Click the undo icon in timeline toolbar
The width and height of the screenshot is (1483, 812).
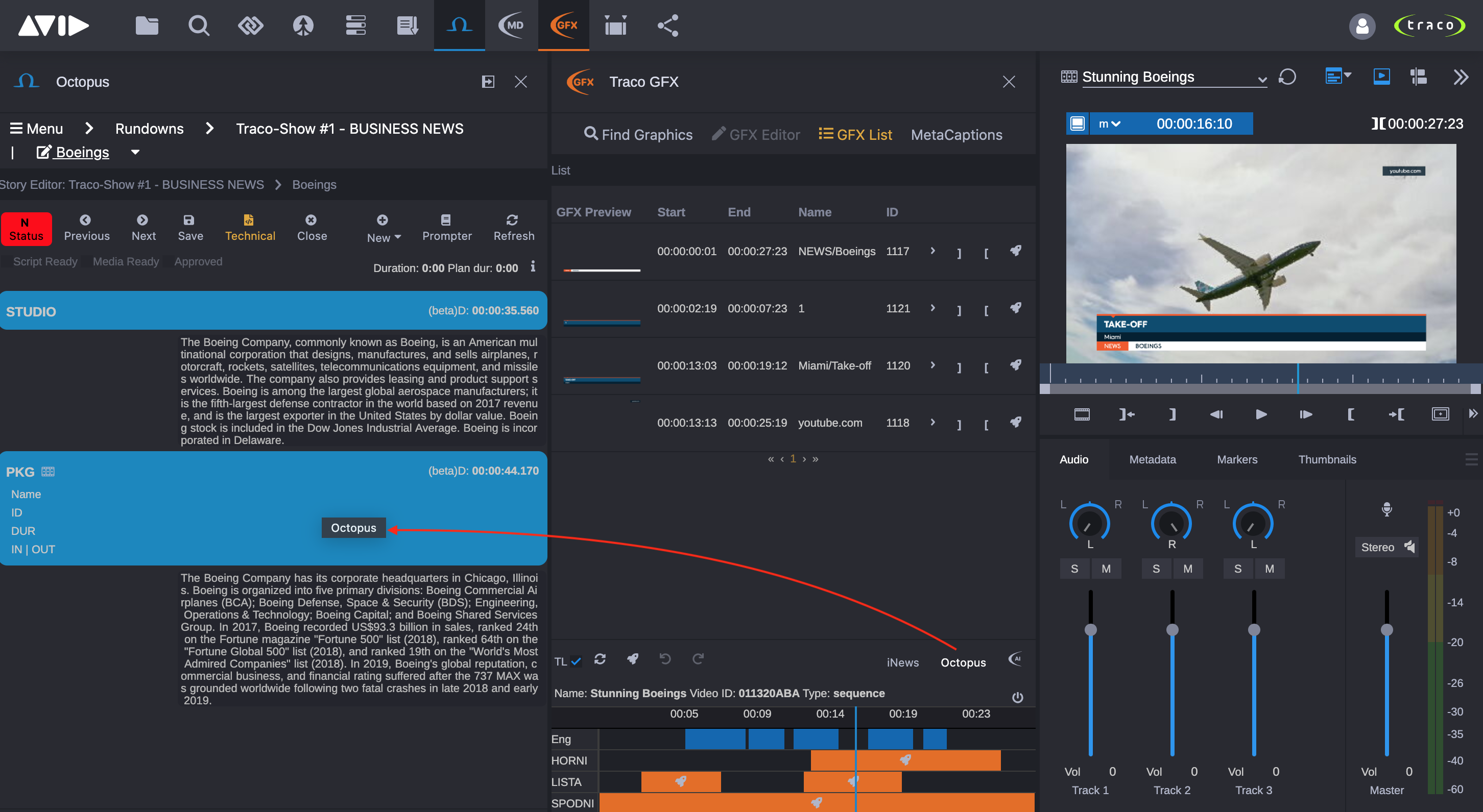pos(665,659)
